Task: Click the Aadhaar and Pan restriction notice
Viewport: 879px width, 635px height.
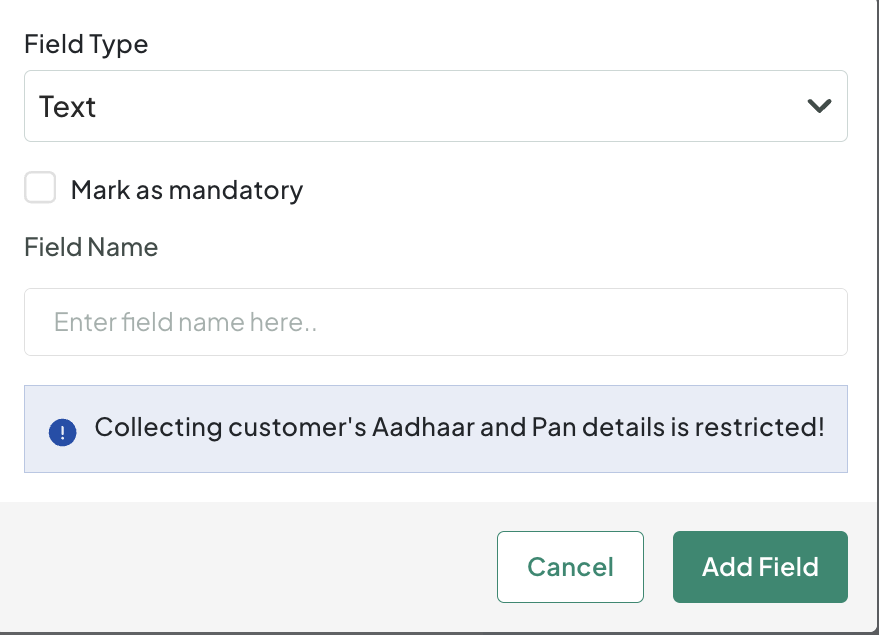Action: point(436,429)
